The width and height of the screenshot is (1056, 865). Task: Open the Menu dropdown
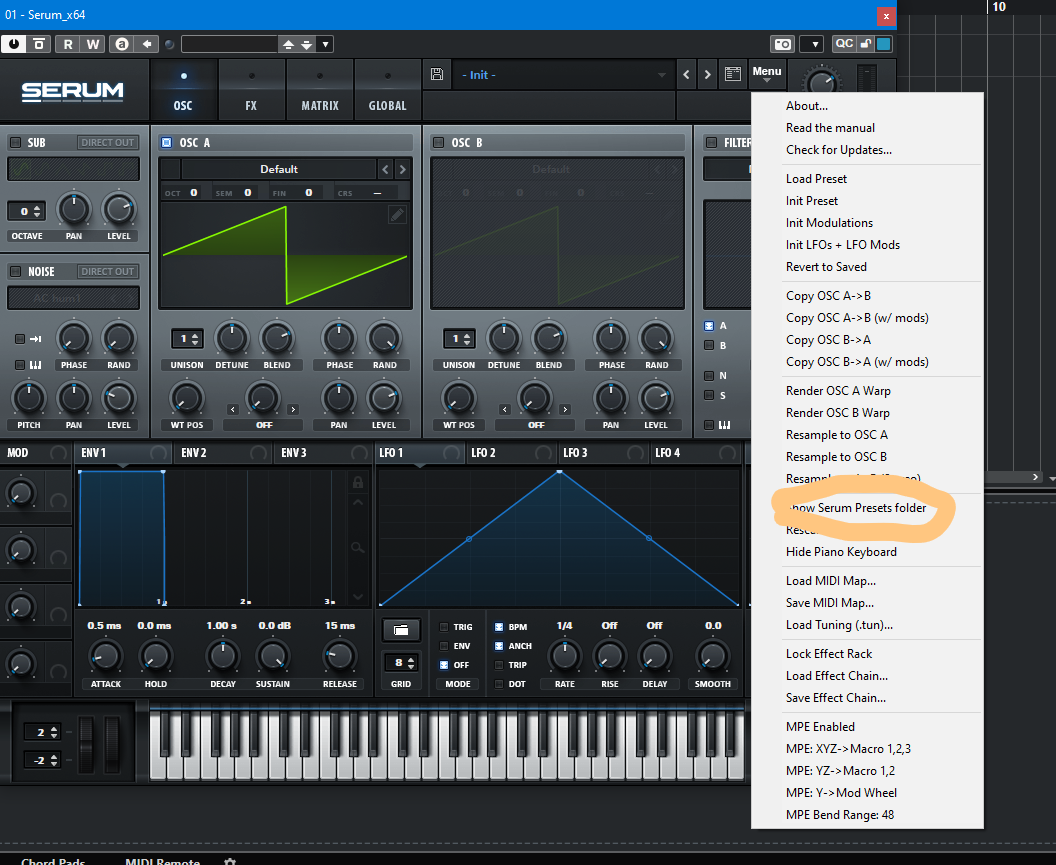click(766, 74)
